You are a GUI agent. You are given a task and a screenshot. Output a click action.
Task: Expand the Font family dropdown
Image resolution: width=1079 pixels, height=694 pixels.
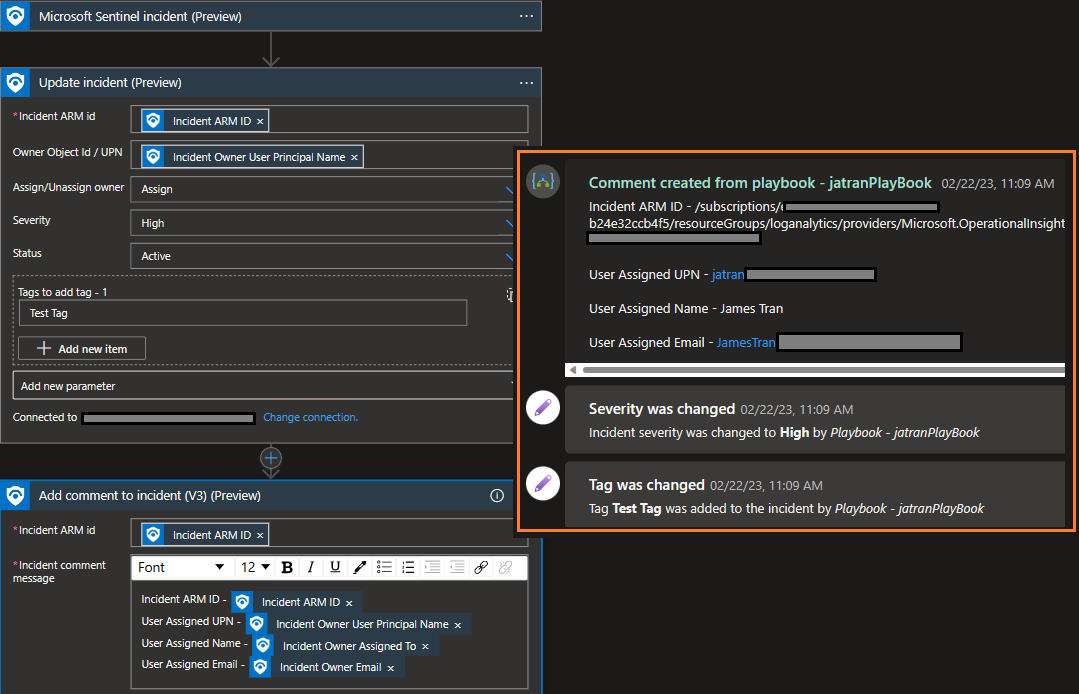point(180,567)
